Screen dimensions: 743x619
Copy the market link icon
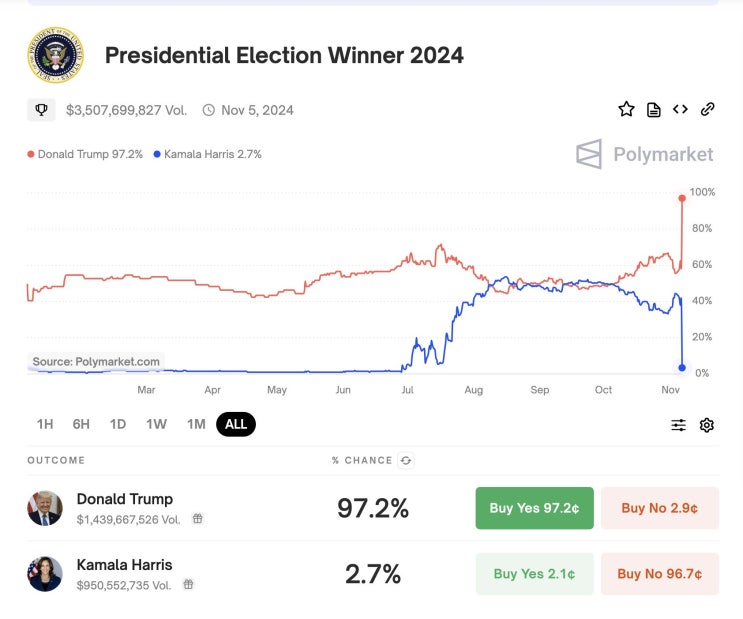click(707, 109)
